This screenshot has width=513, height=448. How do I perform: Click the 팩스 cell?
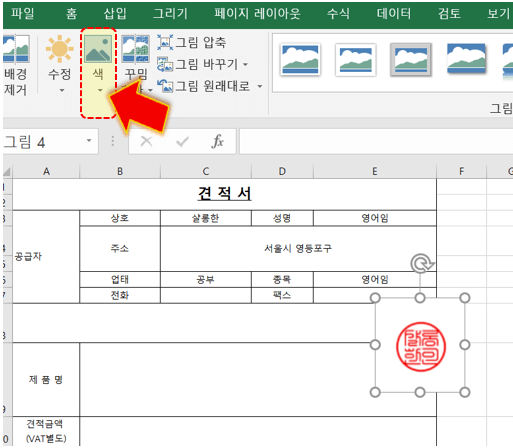[282, 295]
